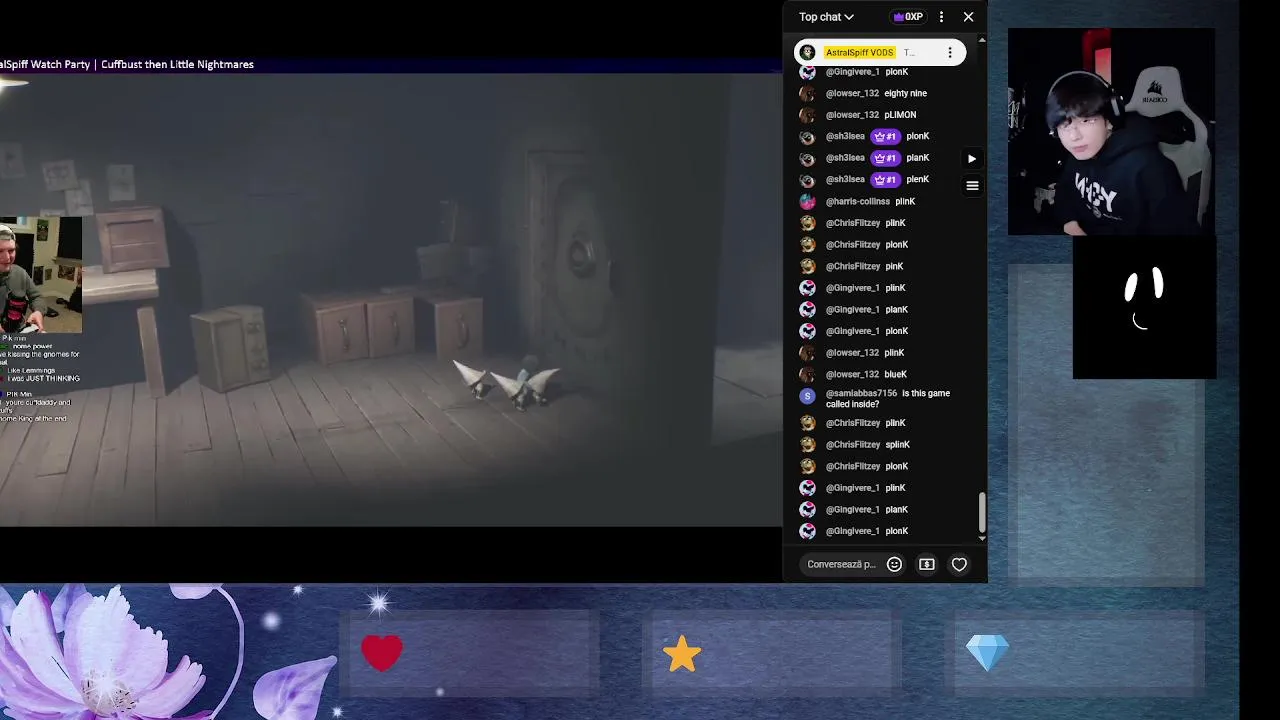Click the red heart overlay icon

coord(382,654)
